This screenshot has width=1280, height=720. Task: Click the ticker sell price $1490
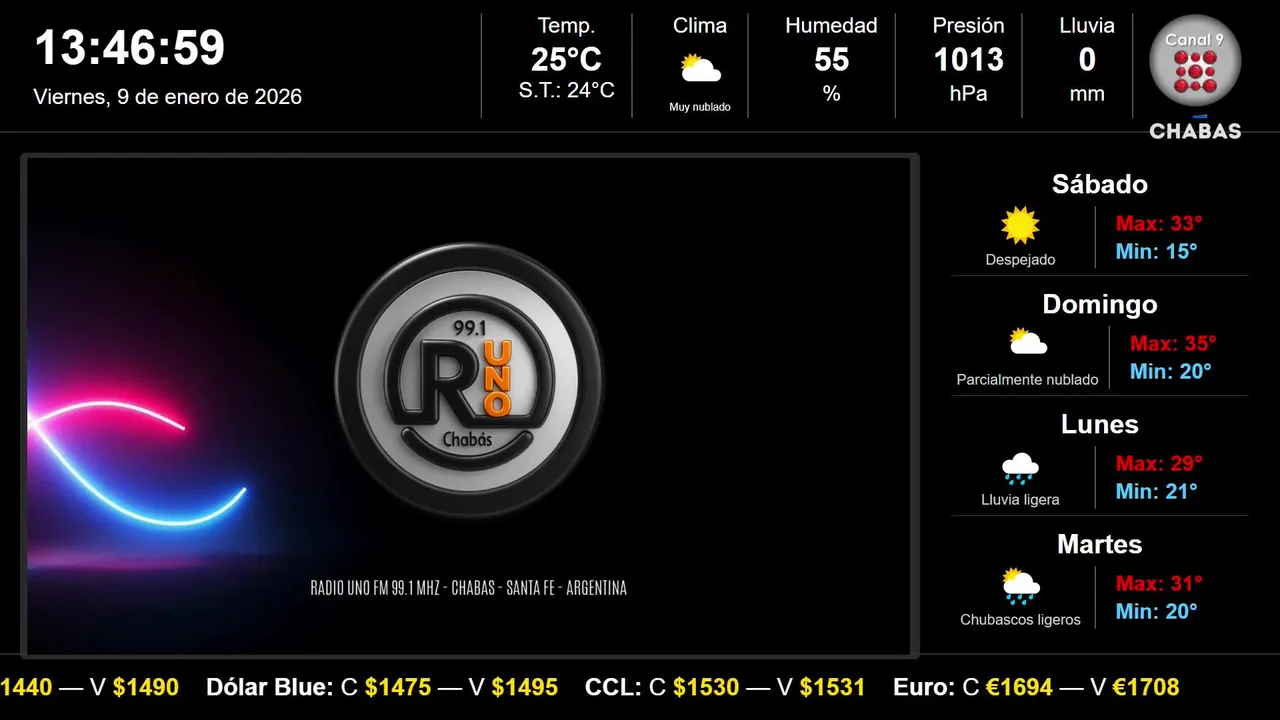tap(146, 687)
